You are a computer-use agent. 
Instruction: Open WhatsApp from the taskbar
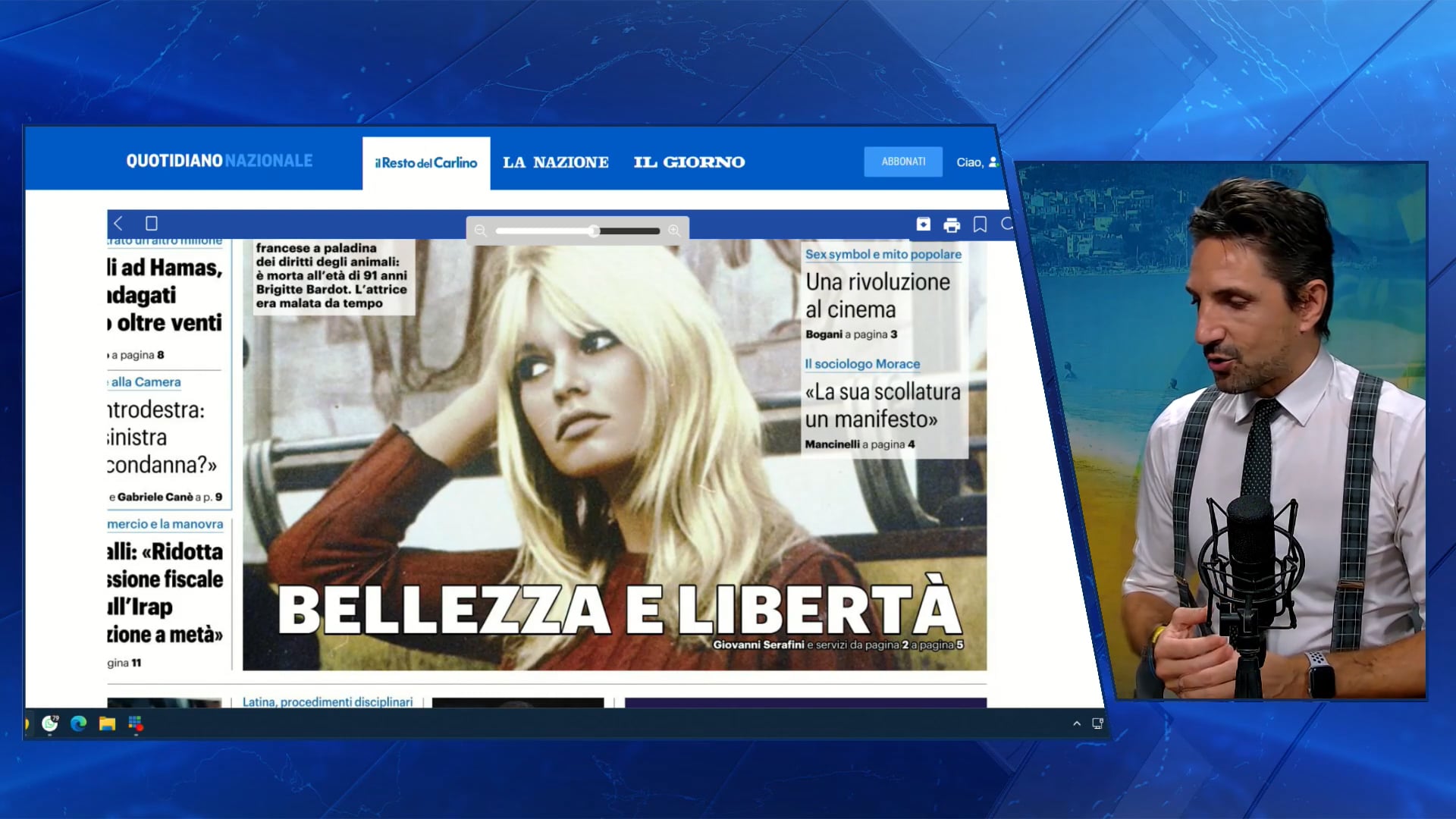coord(50,723)
